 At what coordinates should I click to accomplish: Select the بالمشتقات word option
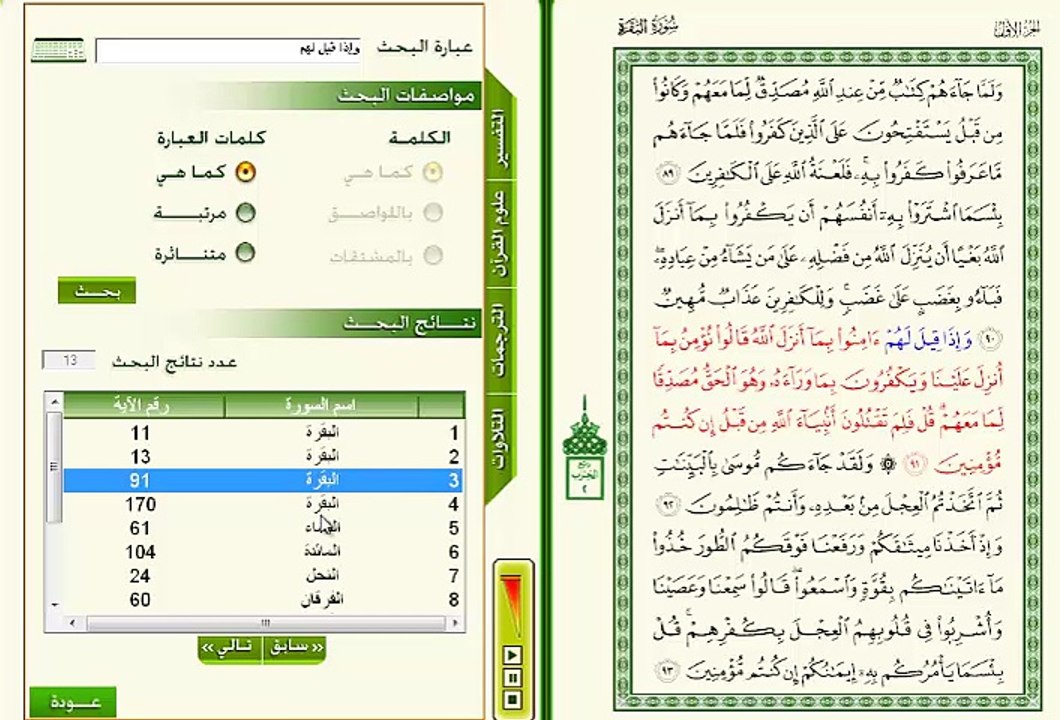(x=433, y=256)
